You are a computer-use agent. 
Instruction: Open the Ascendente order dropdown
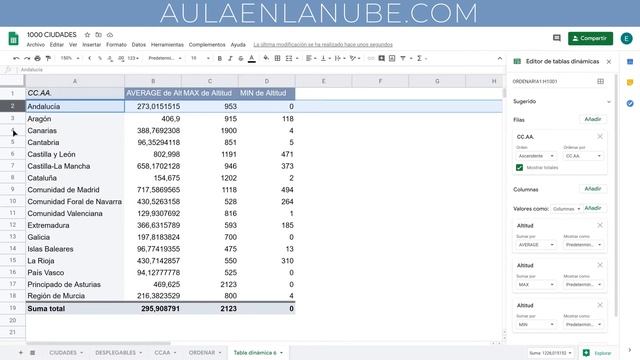click(535, 156)
